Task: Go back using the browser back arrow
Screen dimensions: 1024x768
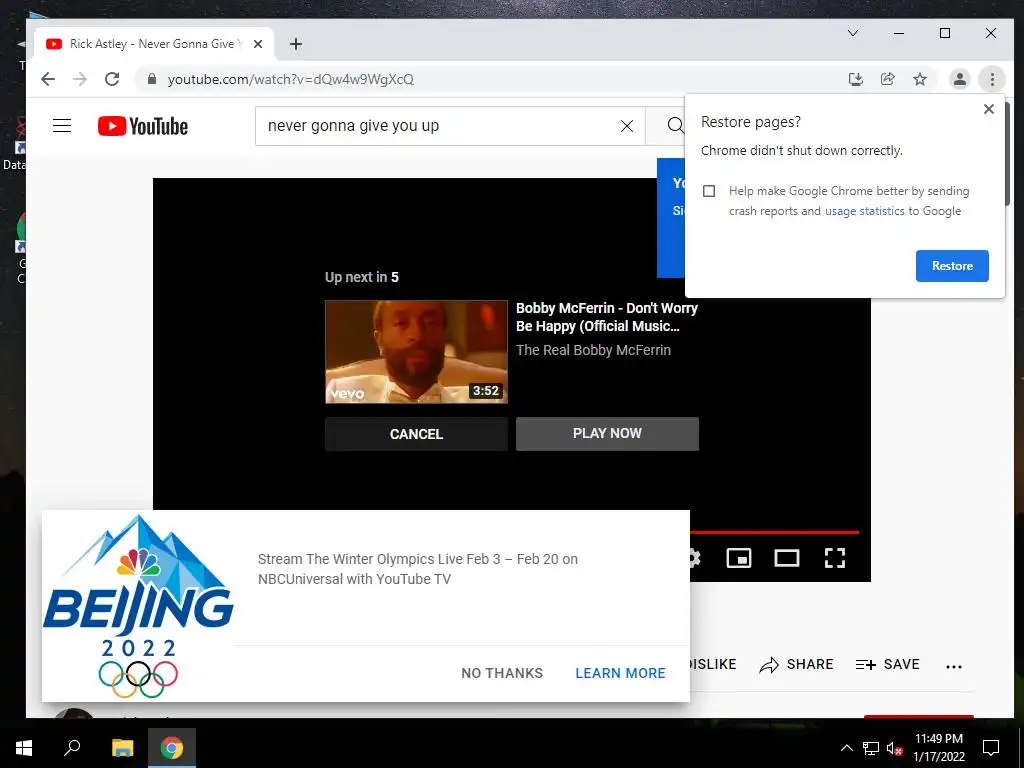Action: point(48,79)
